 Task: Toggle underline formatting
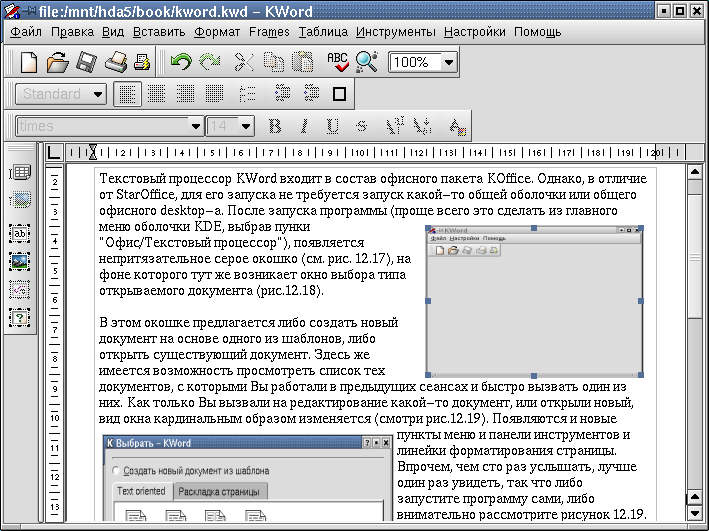332,126
